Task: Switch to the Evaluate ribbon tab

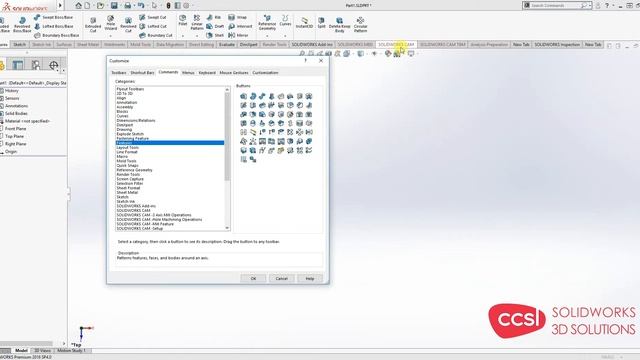Action: pos(227,44)
